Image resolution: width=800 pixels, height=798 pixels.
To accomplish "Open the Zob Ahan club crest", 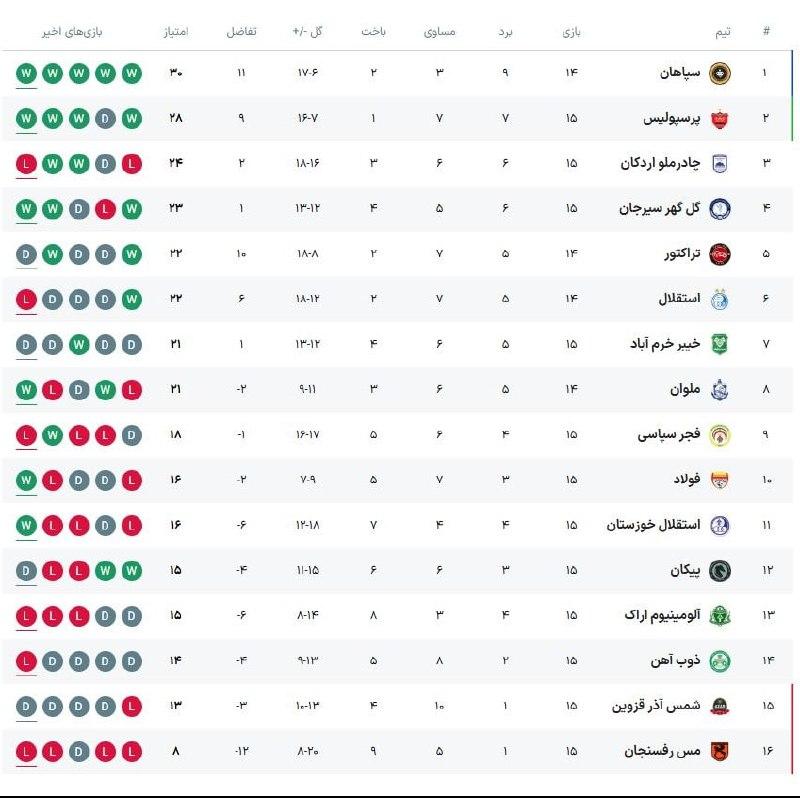I will tap(719, 660).
